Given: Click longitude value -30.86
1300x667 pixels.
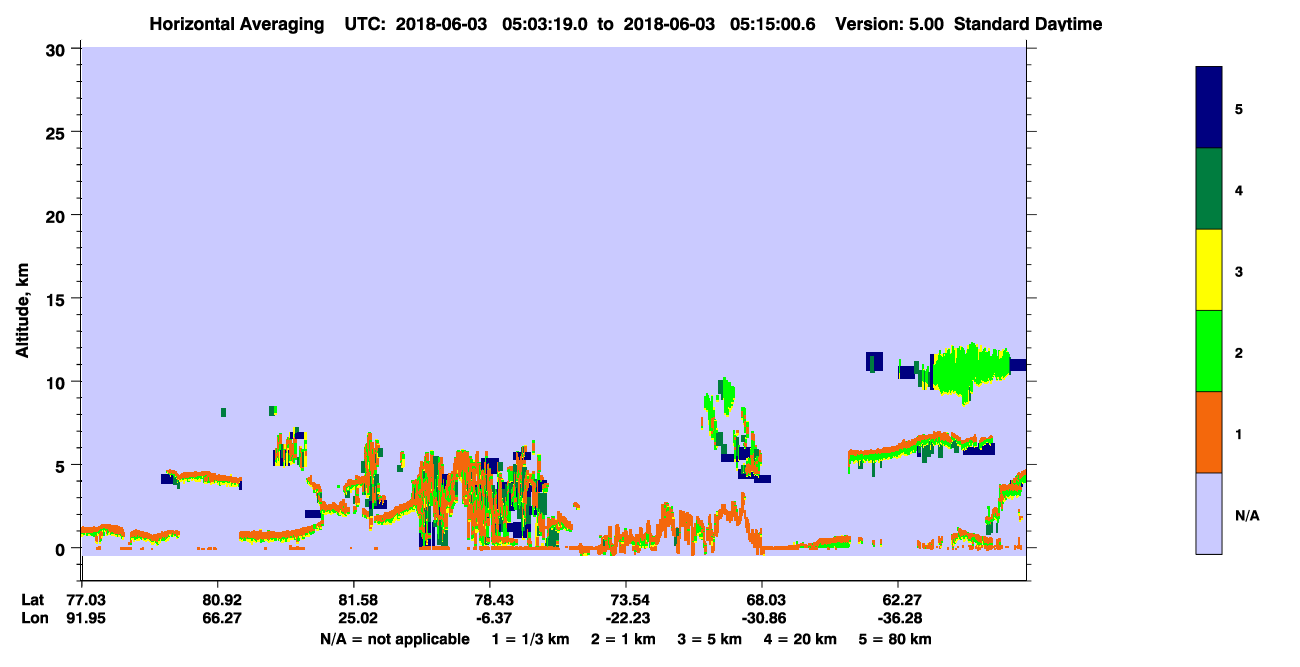Looking at the screenshot, I should point(766,618).
